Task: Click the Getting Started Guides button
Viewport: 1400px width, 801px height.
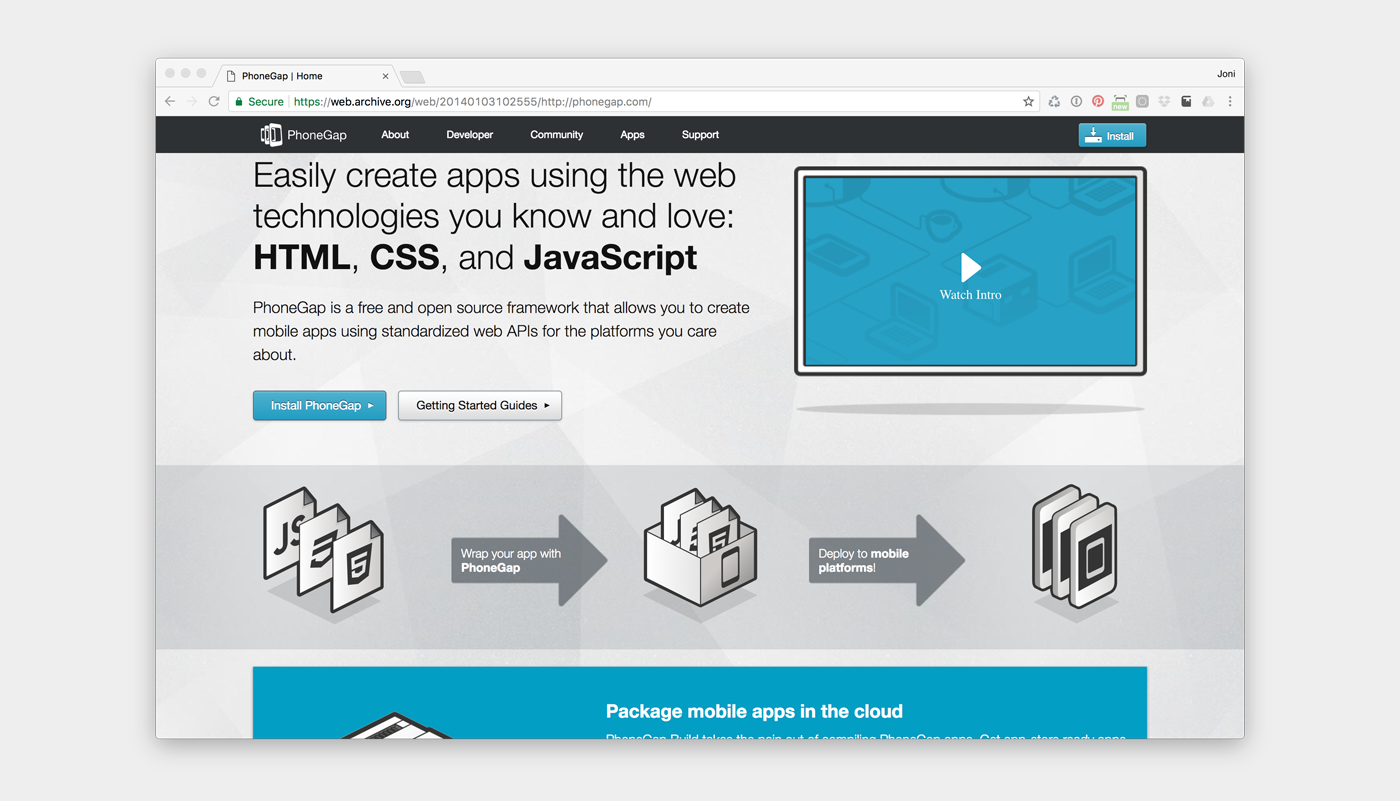Action: [480, 405]
